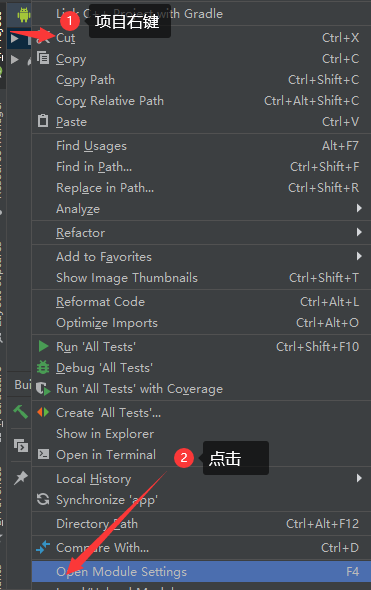This screenshot has height=590, width=371.
Task: Click the green Run 'All Tests' arrow
Action: click(x=43, y=346)
